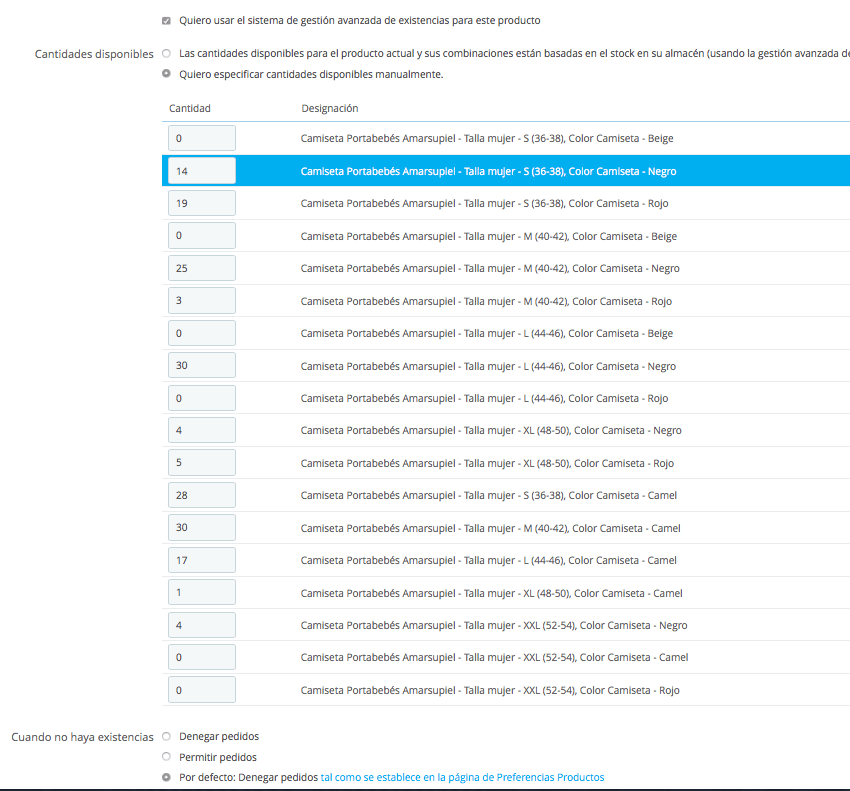Choose Denegar pedidos radio option
The image size is (850, 791).
pos(166,736)
